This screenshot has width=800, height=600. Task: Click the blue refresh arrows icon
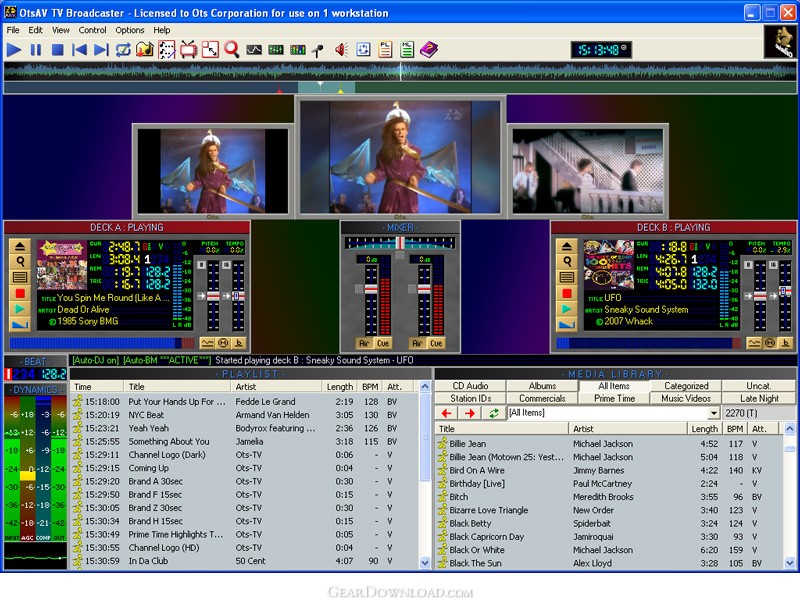[363, 49]
